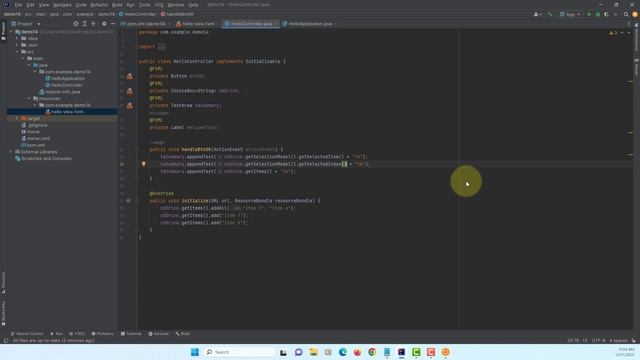Select module-info.java in project tree
Screen dimensions: 640x360
point(60,92)
